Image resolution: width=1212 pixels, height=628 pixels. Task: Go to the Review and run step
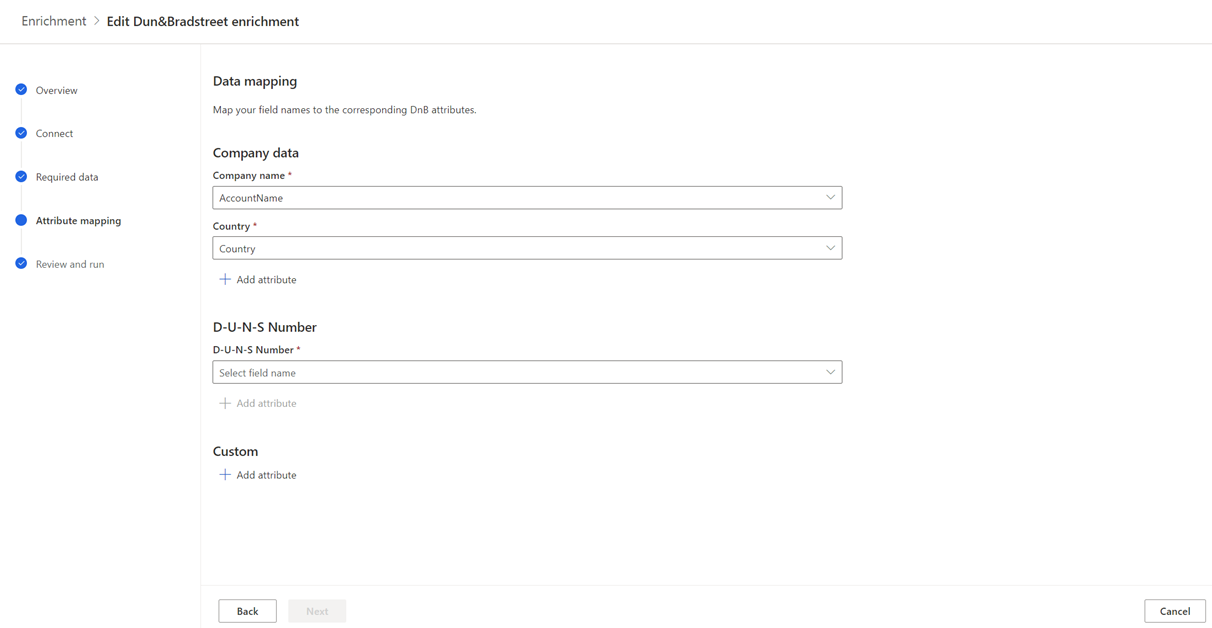70,264
